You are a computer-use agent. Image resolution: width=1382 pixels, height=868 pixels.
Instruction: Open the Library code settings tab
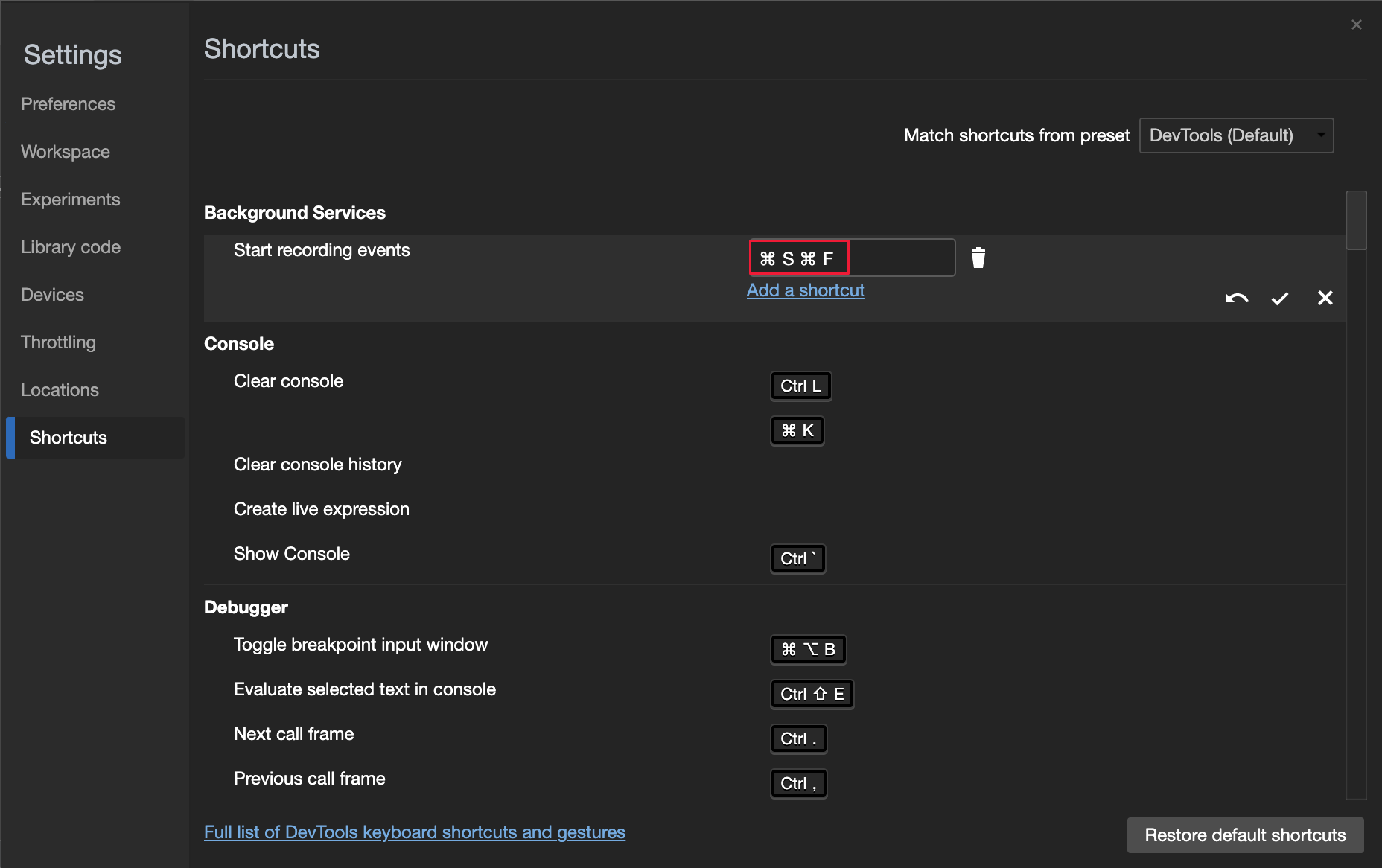70,247
